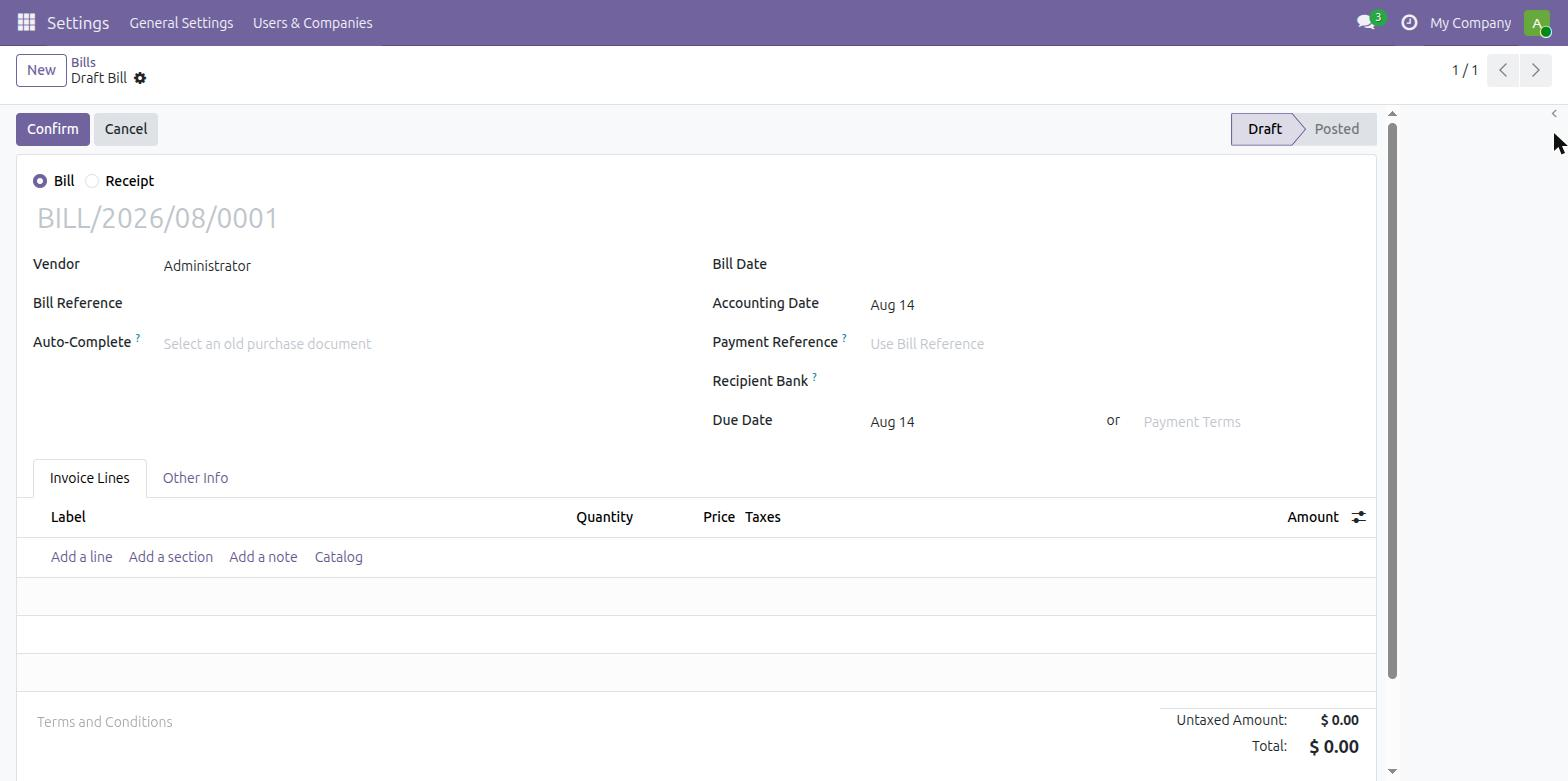This screenshot has width=1568, height=781.
Task: Go to next record arrow
Action: (x=1536, y=70)
